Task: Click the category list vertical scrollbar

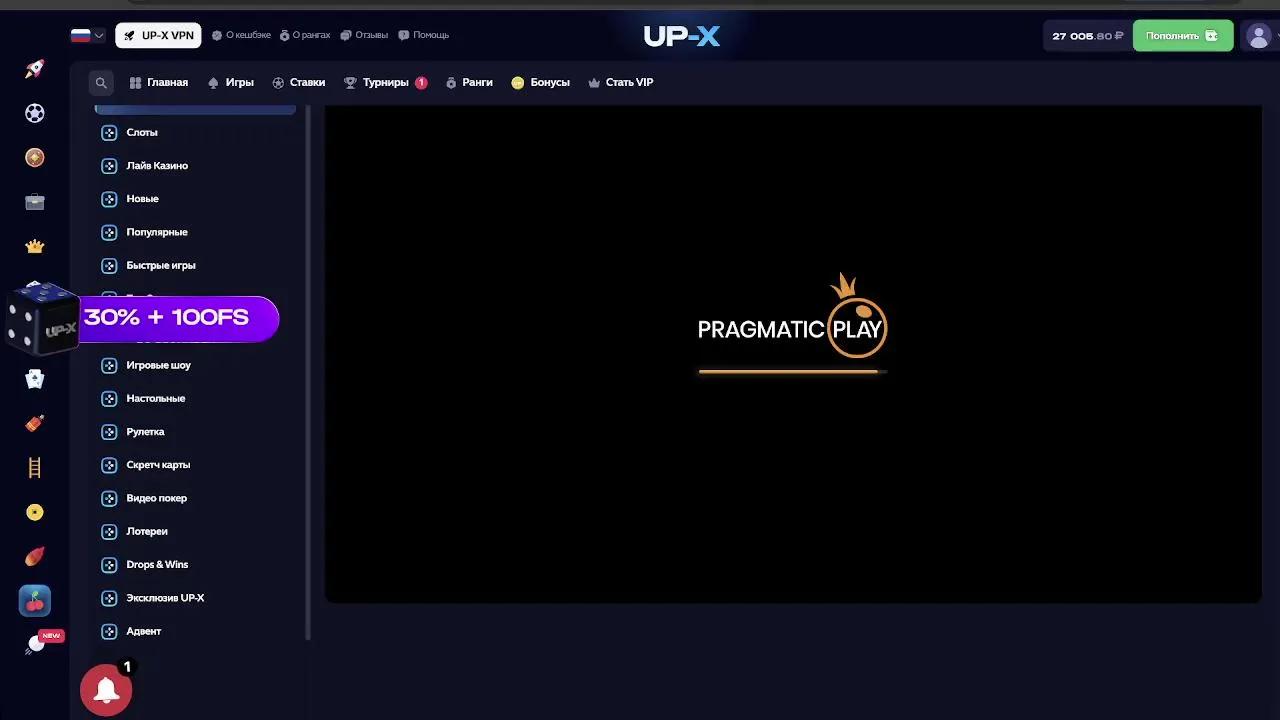Action: (x=308, y=372)
